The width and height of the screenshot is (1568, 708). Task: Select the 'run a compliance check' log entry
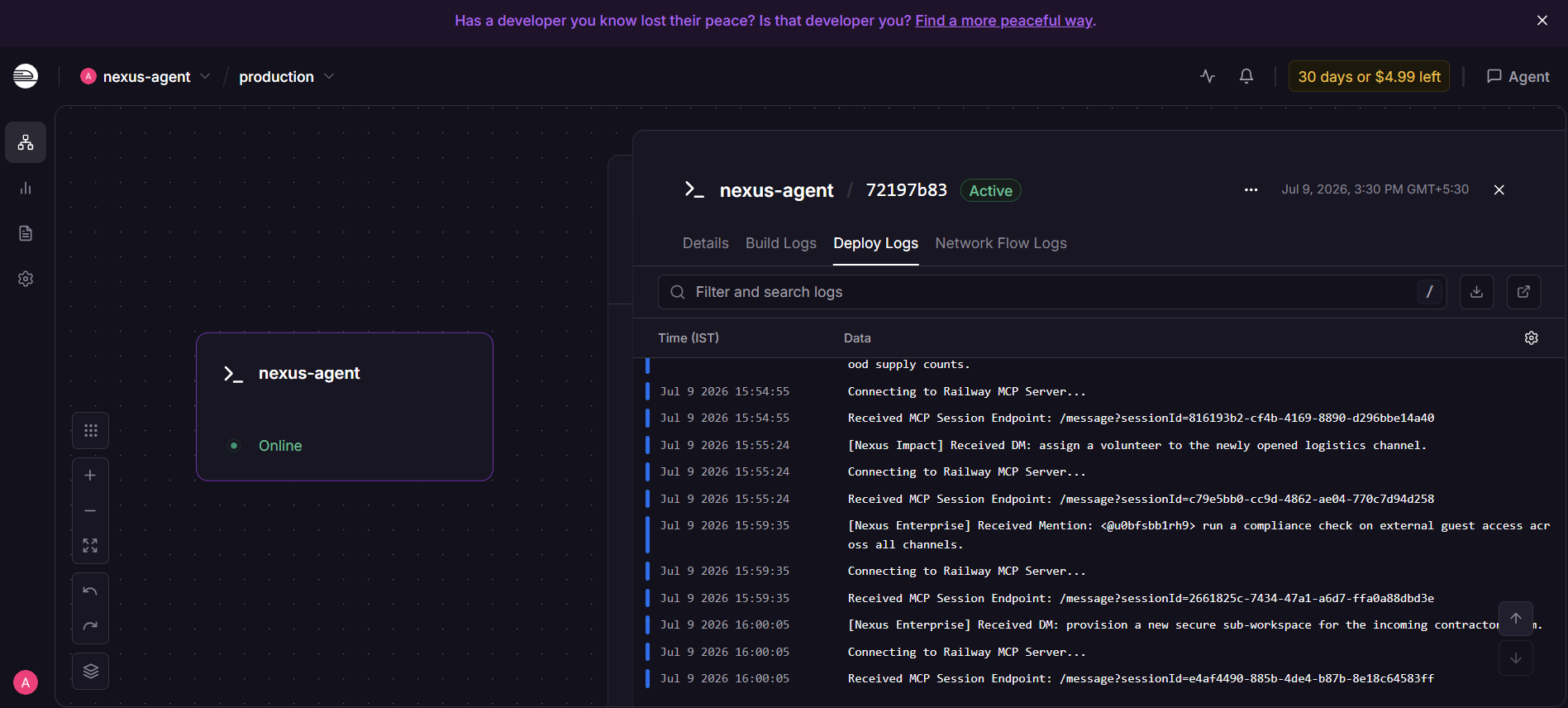[x=1099, y=535]
